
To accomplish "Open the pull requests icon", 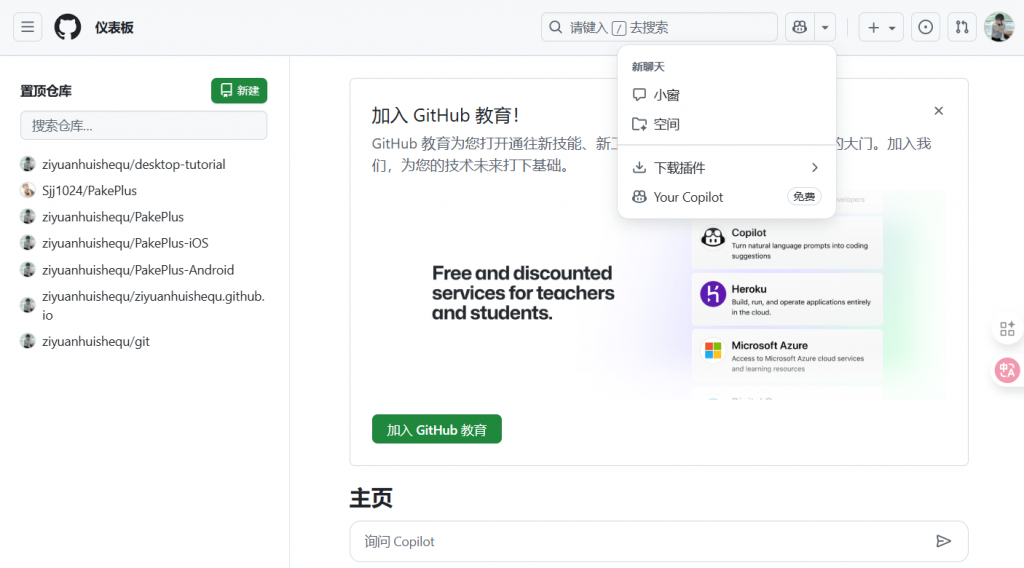I will point(961,27).
